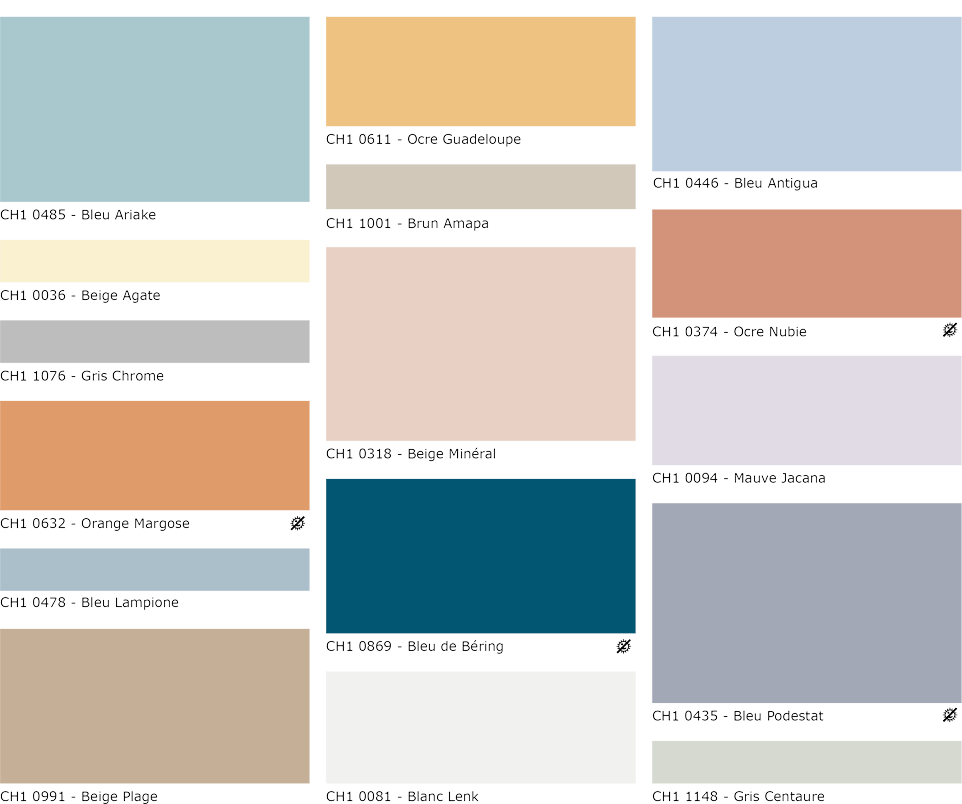
Task: Choose the Bleu Antigua color swatch
Action: click(807, 94)
